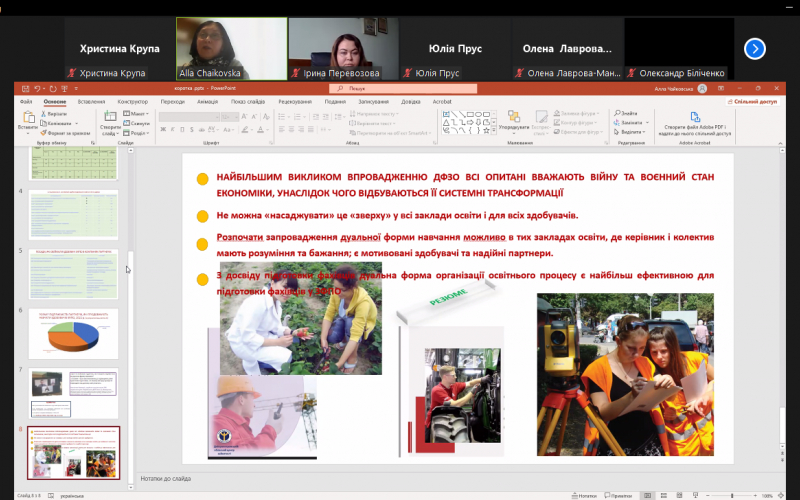Screen dimensions: 800x500
Task: Open the Customize Quick Access Toolbar arrow
Action: [76, 89]
